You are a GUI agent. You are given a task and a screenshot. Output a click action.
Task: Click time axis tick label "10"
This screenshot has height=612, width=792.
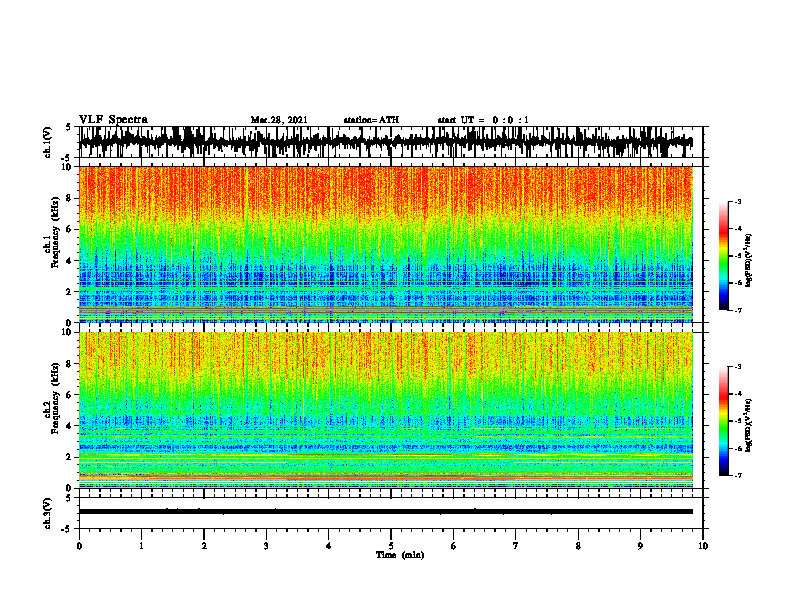[703, 546]
